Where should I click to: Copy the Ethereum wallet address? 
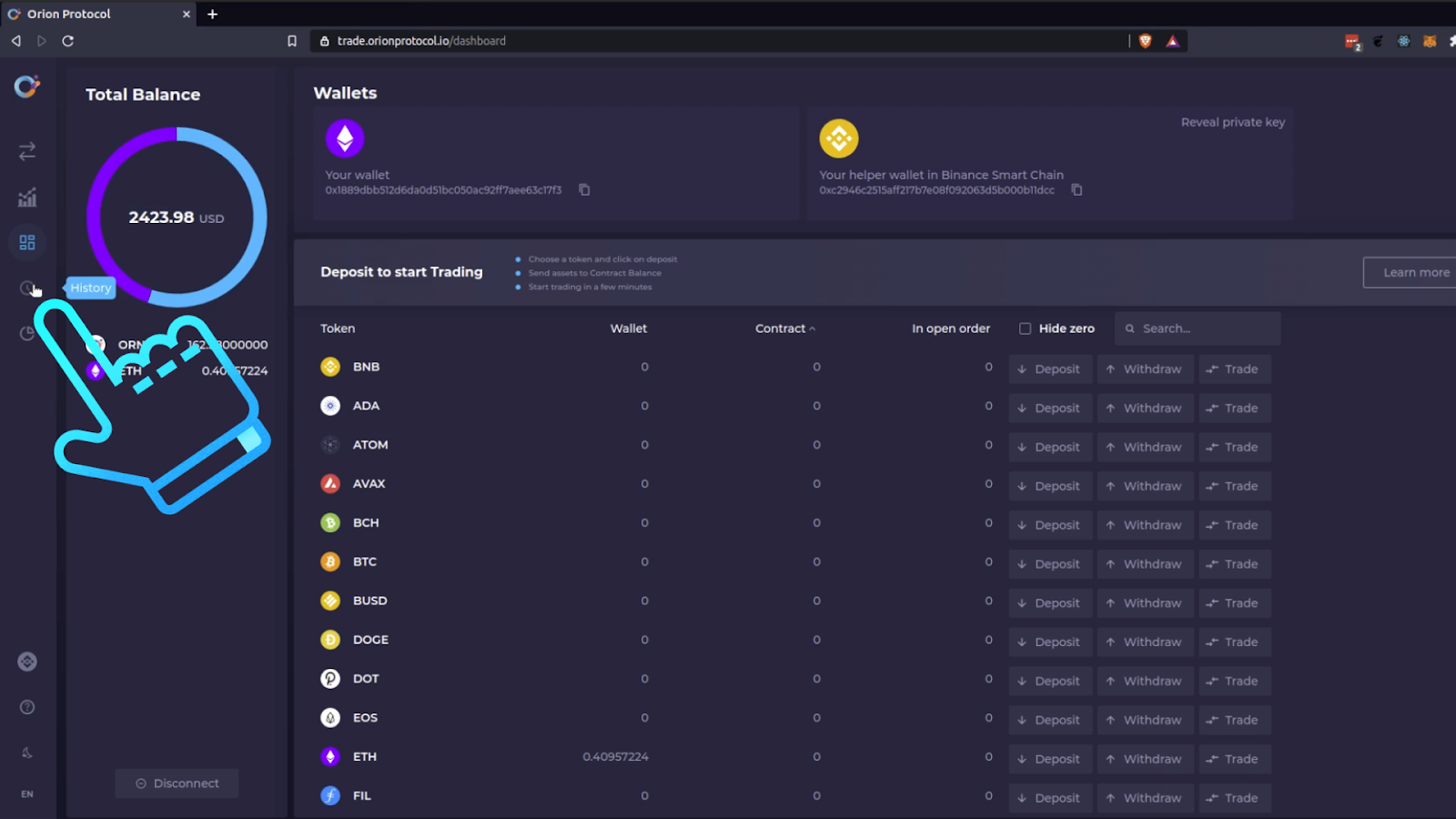pyautogui.click(x=584, y=190)
